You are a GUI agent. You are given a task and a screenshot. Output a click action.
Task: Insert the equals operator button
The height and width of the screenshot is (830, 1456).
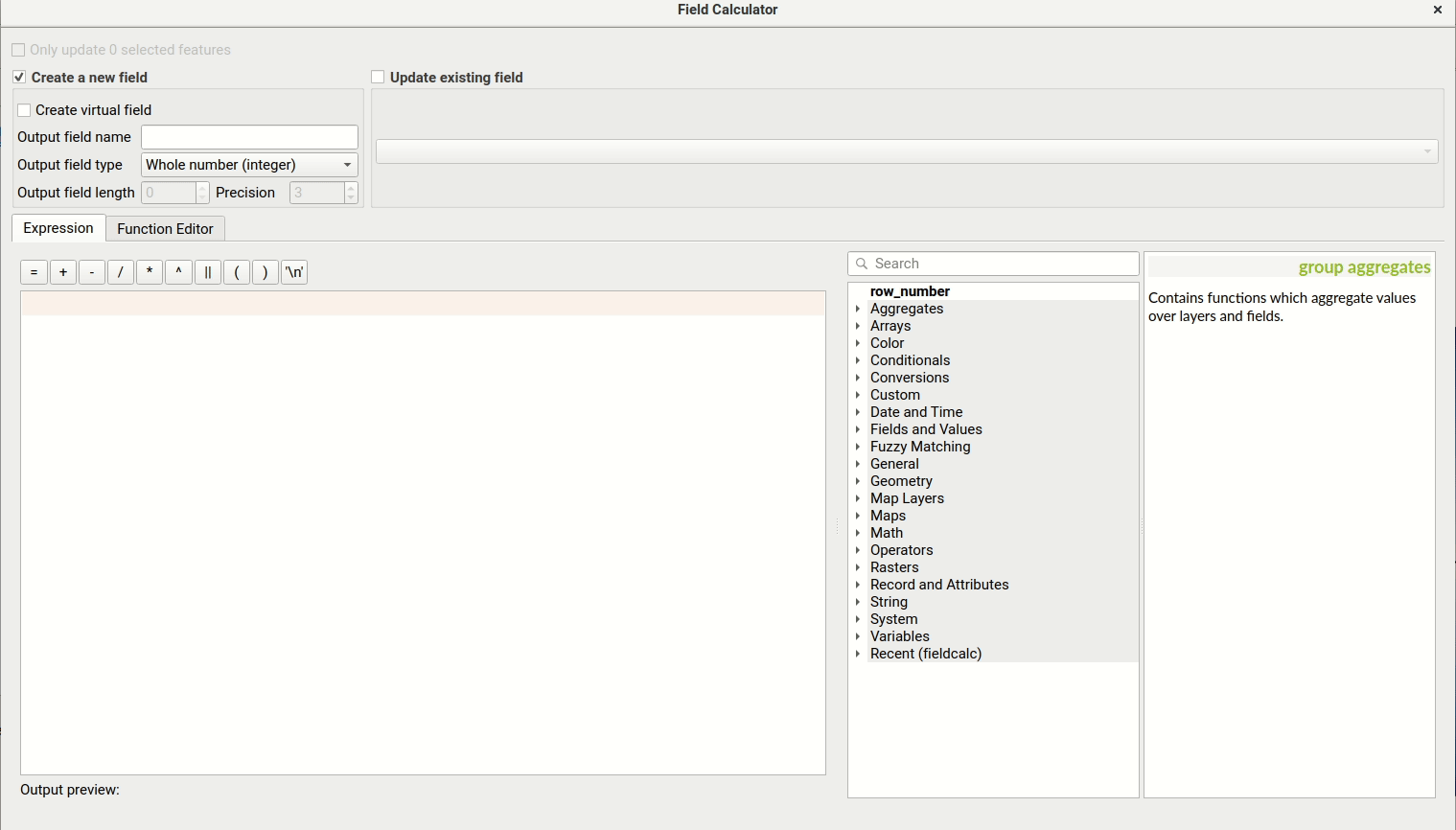tap(34, 272)
